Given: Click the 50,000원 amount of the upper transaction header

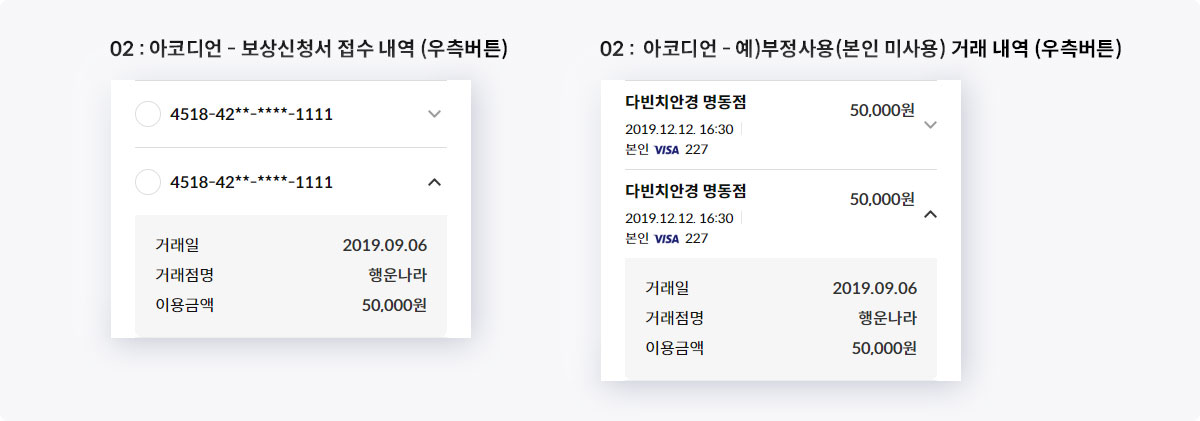Looking at the screenshot, I should coord(882,110).
